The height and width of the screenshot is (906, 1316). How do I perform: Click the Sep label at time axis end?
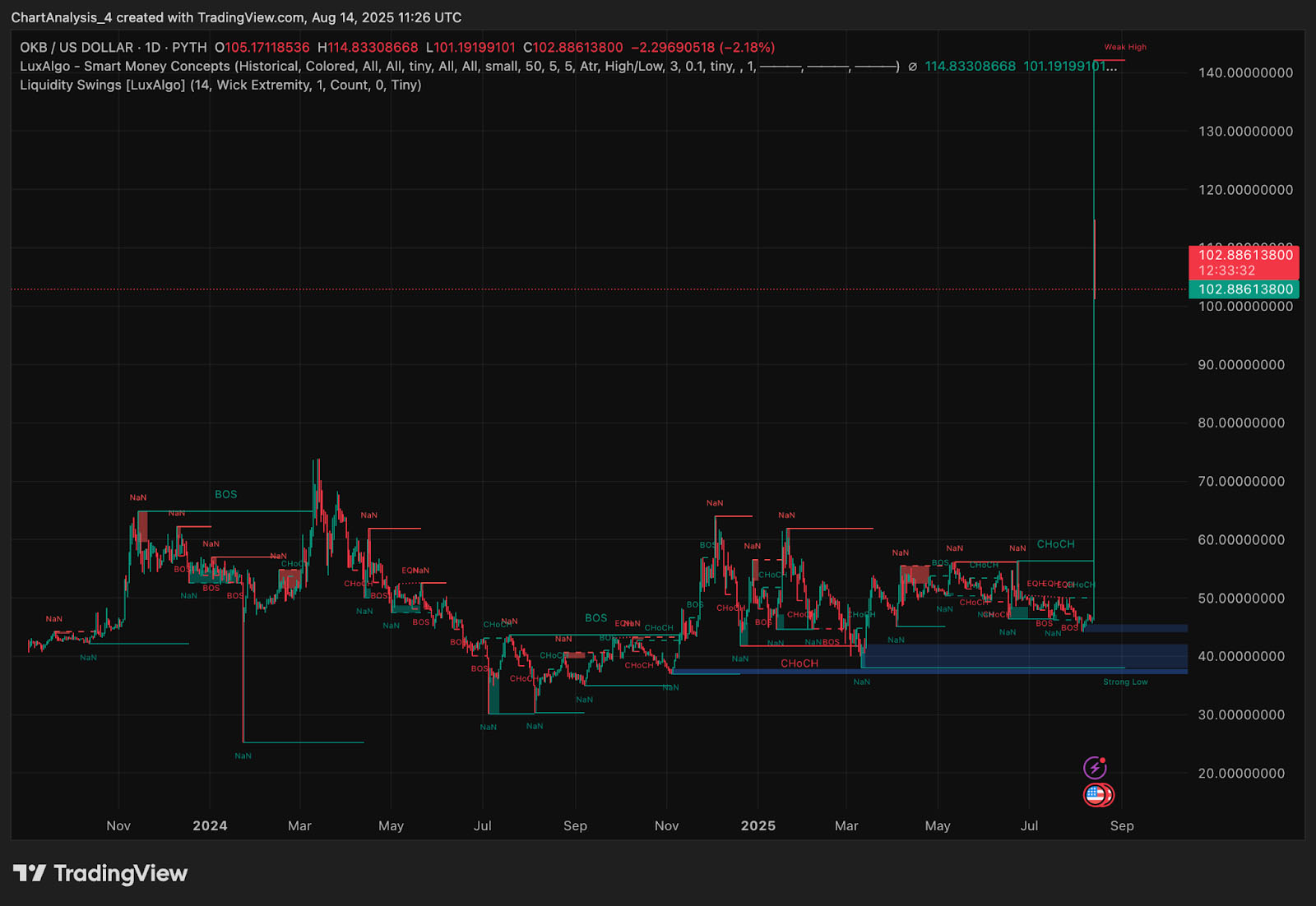[x=1122, y=825]
